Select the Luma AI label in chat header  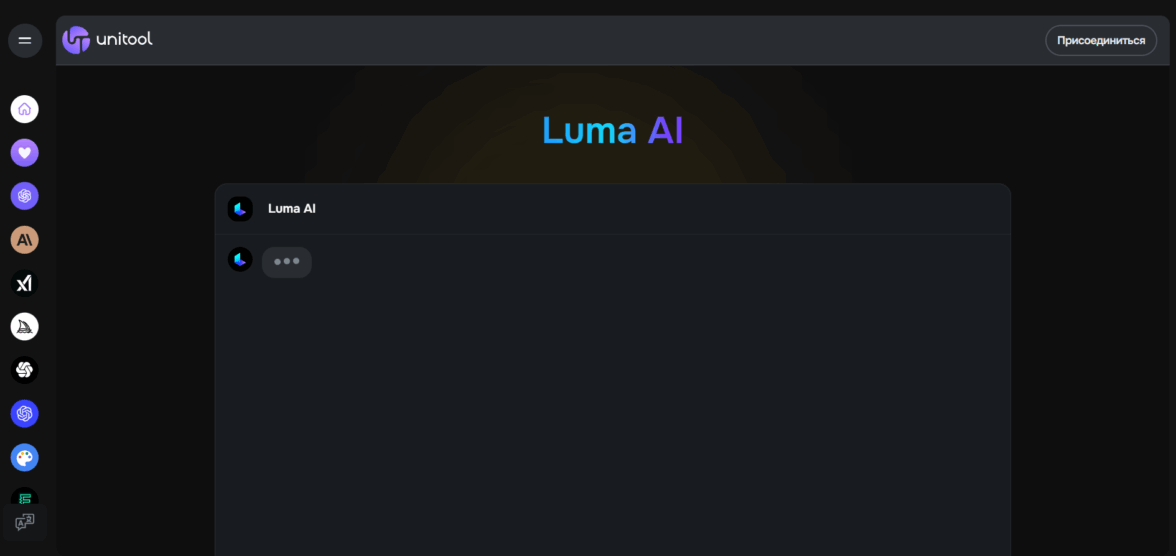click(x=292, y=209)
